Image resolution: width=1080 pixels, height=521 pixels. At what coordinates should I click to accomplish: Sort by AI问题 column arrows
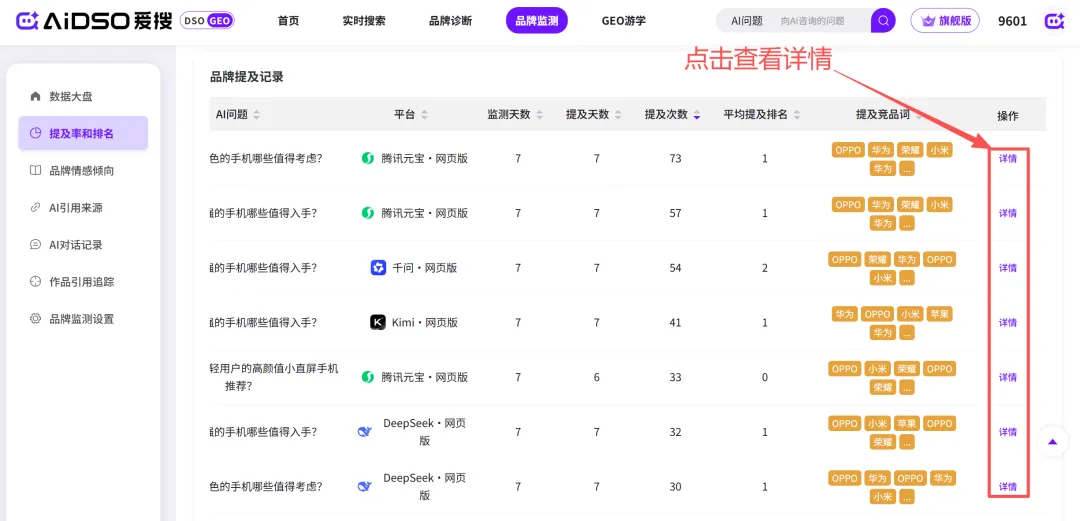pos(257,115)
